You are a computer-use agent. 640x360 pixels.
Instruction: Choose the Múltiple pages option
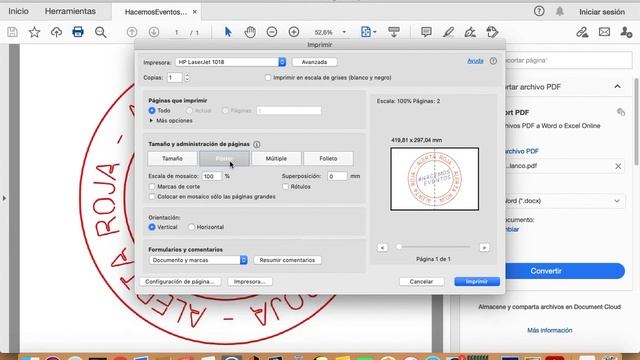pyautogui.click(x=276, y=158)
